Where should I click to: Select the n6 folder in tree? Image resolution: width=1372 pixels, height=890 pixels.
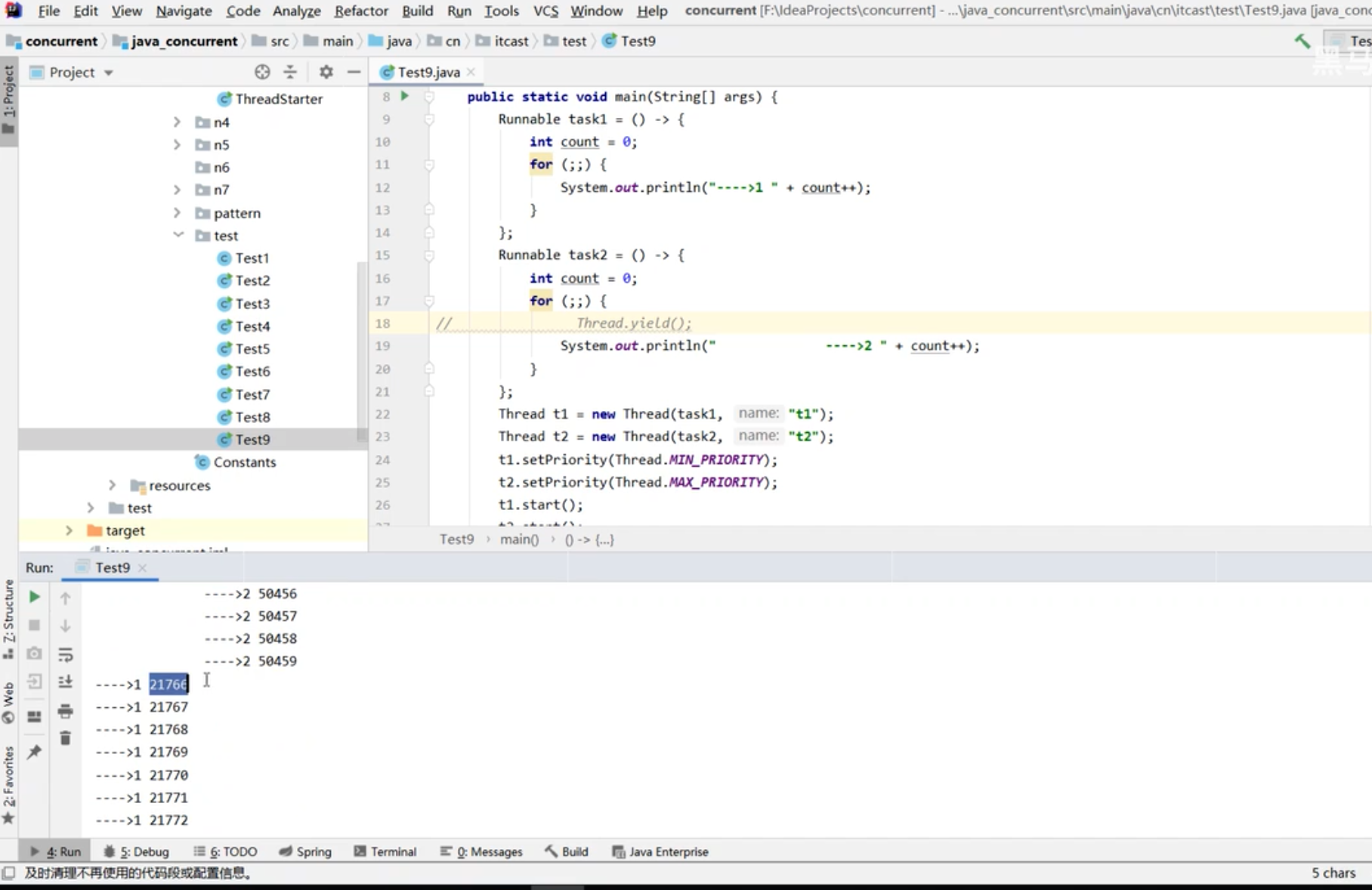click(212, 168)
